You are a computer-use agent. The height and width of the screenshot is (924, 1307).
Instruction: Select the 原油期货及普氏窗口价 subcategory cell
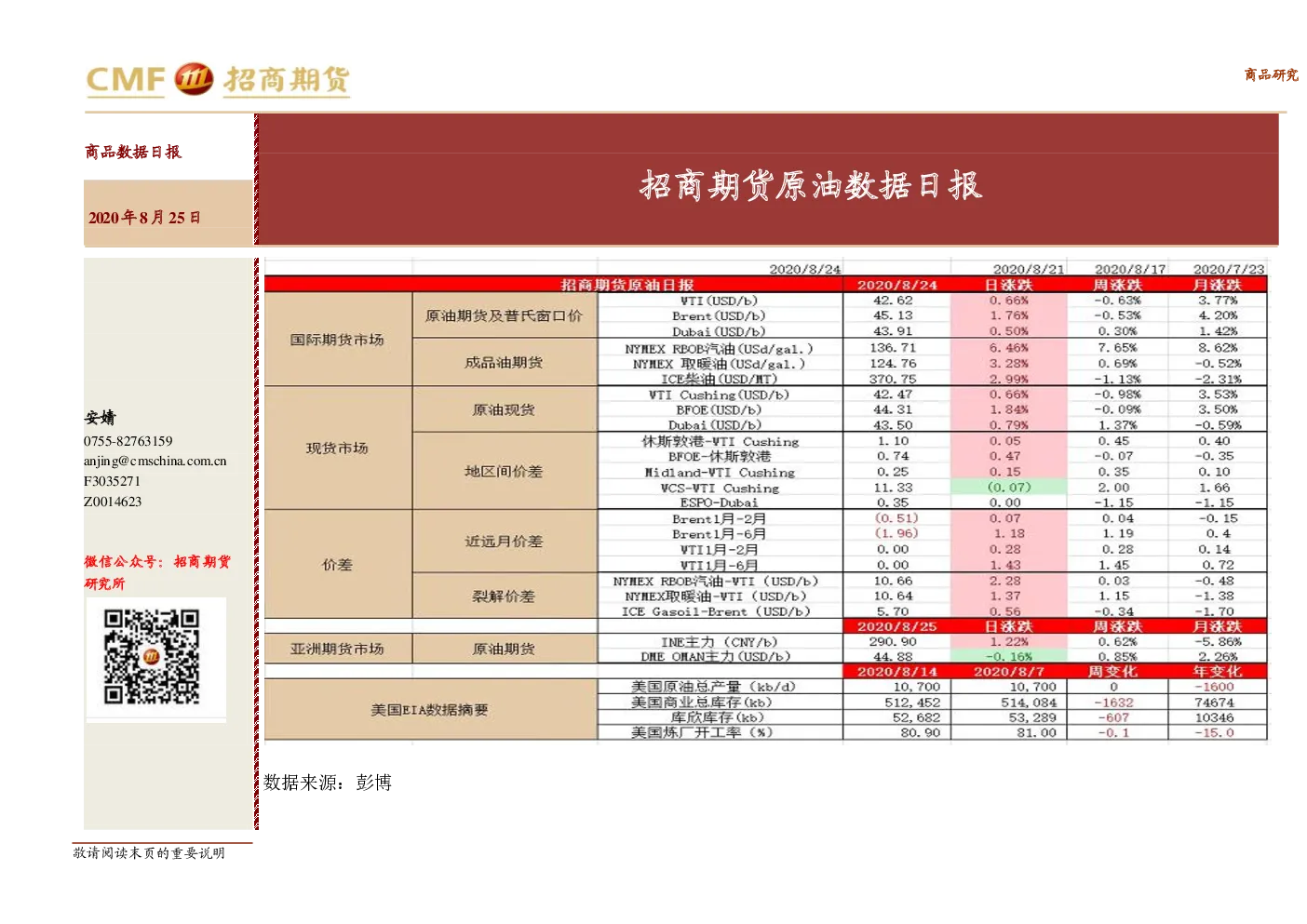[505, 315]
